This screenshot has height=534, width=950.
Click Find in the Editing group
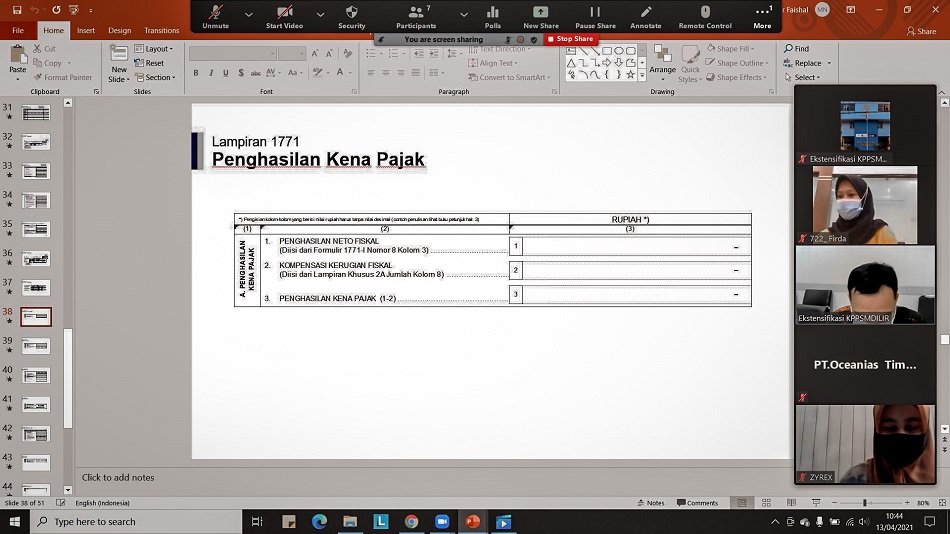(797, 49)
